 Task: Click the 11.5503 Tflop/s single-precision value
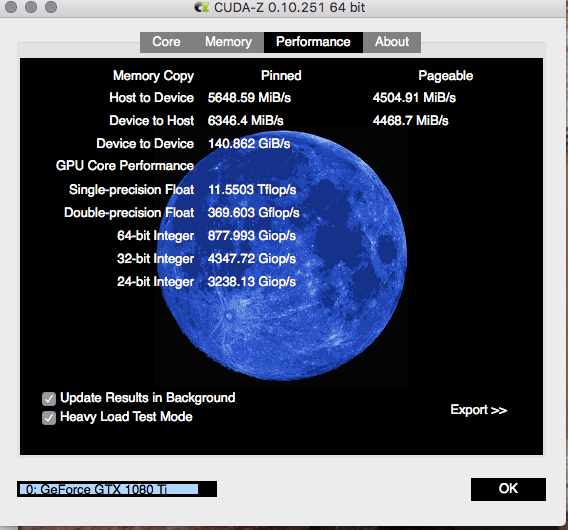coord(252,190)
